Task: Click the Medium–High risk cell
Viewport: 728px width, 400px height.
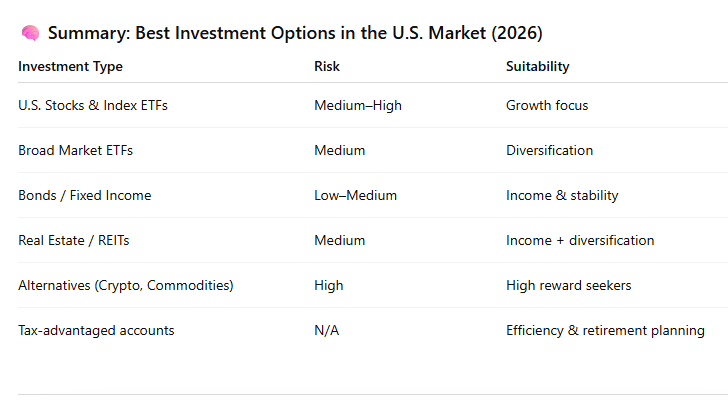Action: click(358, 105)
